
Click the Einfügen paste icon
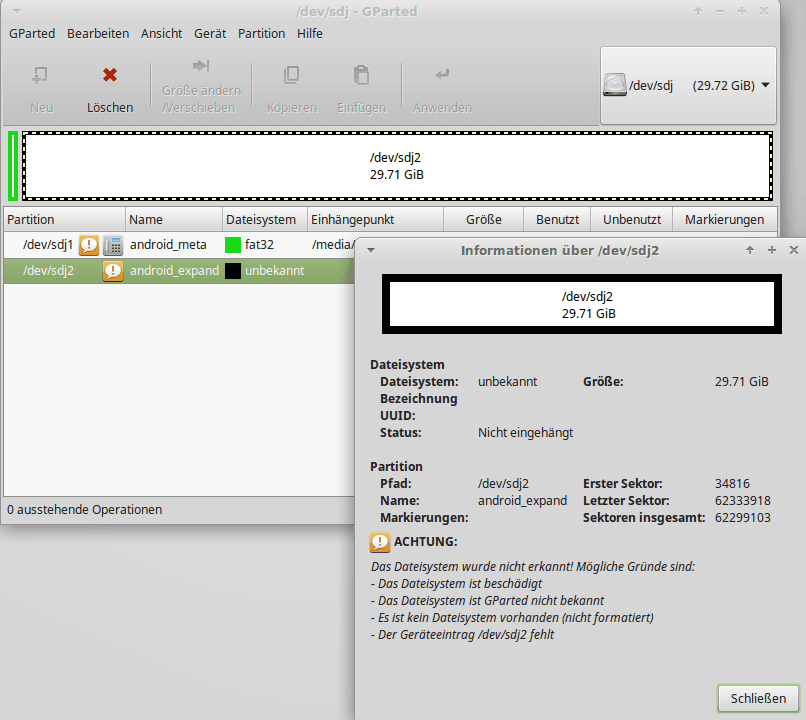click(361, 75)
